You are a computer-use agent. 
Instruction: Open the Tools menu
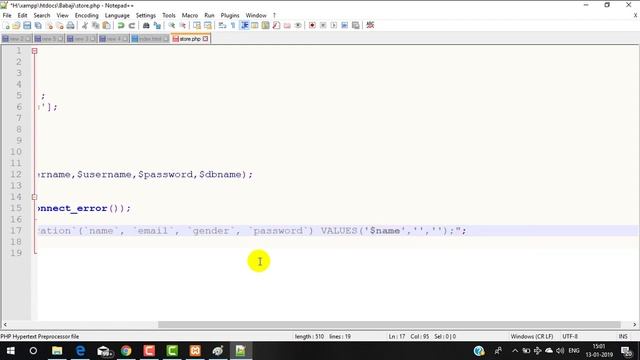click(x=169, y=16)
